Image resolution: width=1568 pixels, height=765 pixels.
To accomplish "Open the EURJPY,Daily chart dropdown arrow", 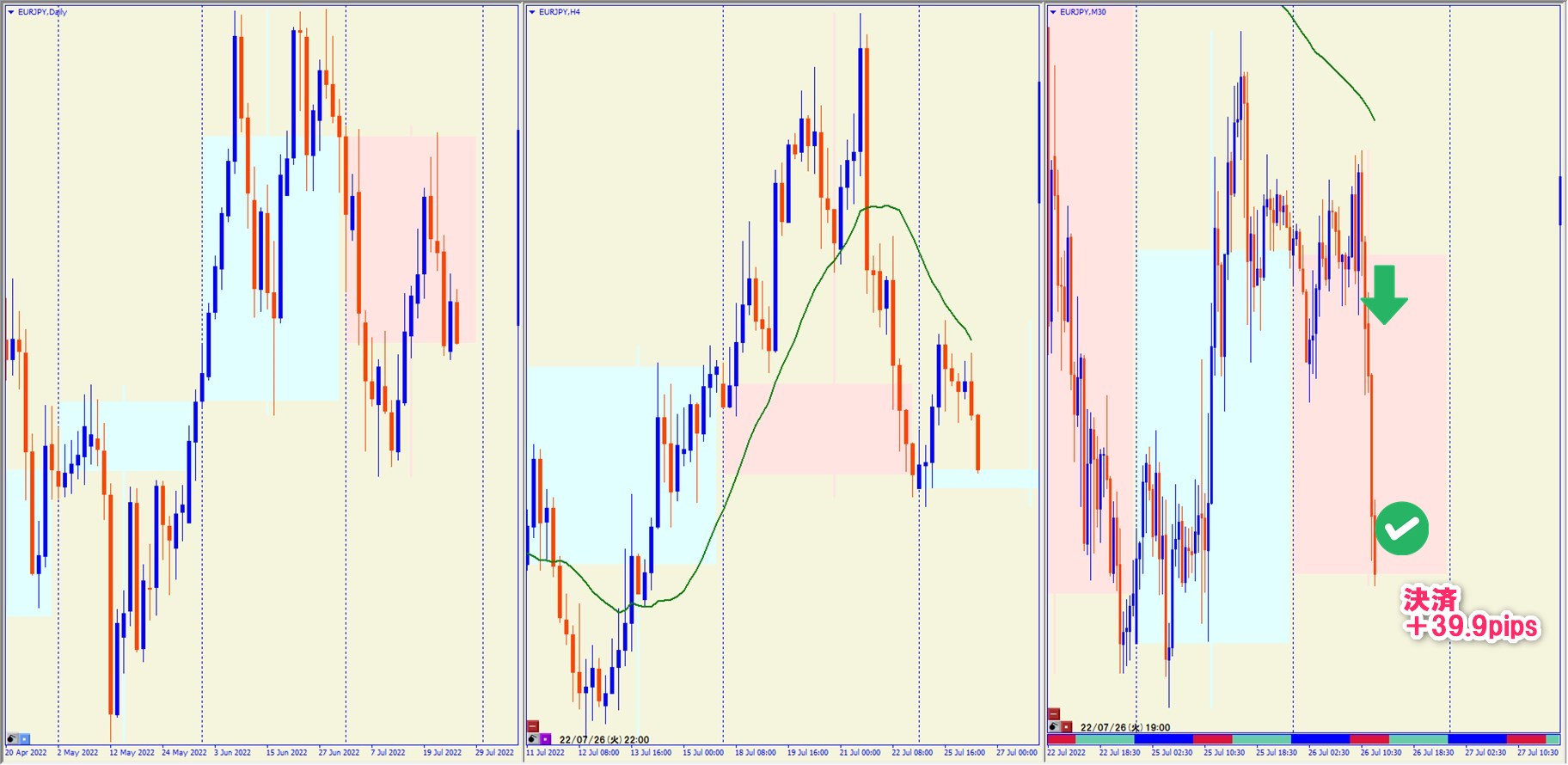I will point(10,12).
